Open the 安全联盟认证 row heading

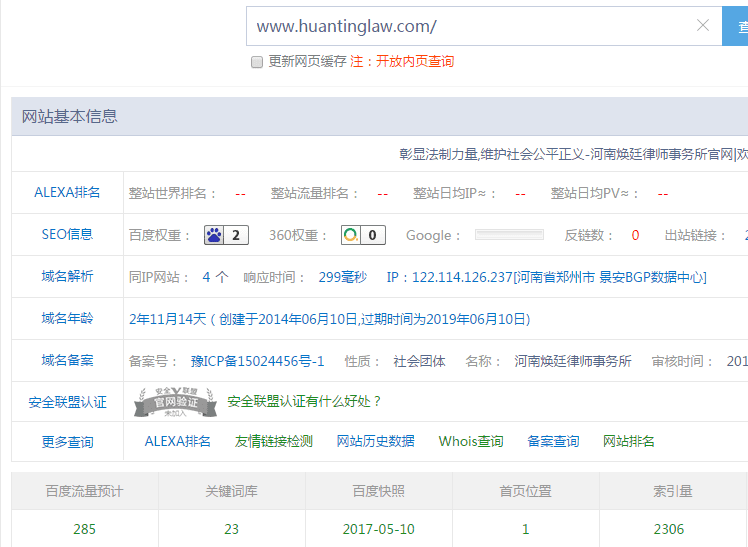[x=67, y=402]
